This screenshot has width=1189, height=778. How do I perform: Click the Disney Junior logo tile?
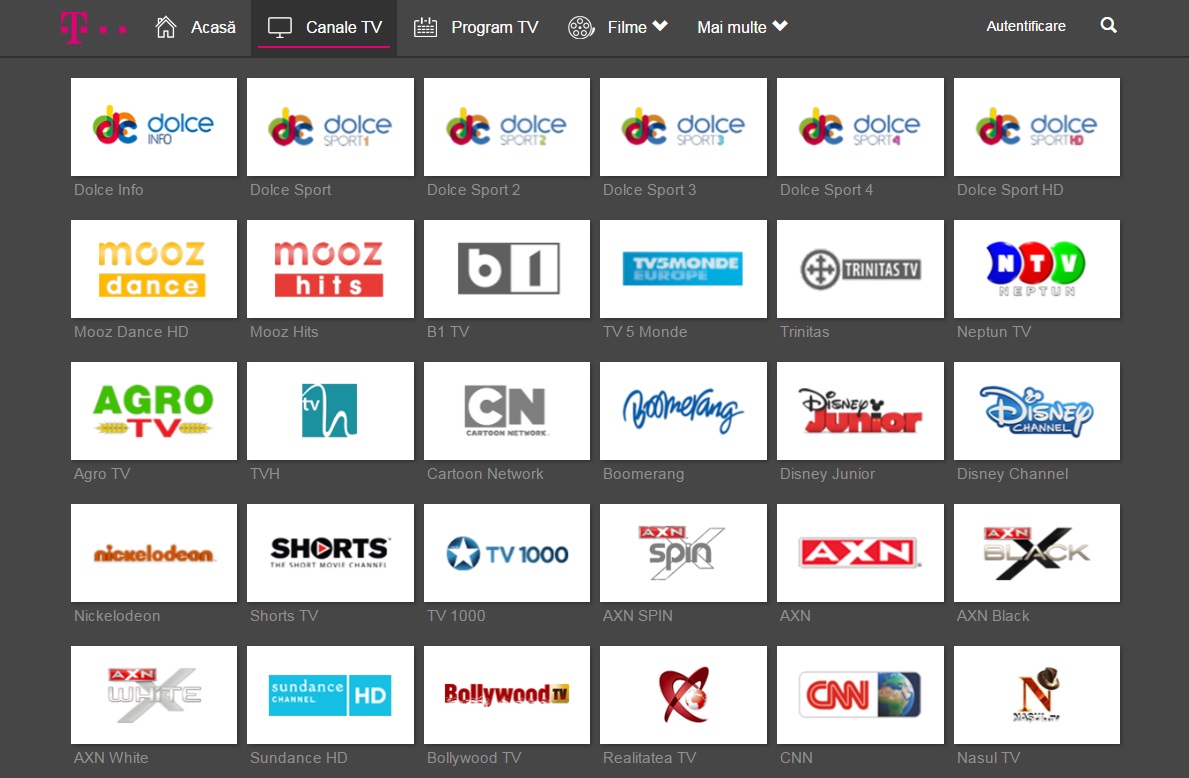(860, 410)
